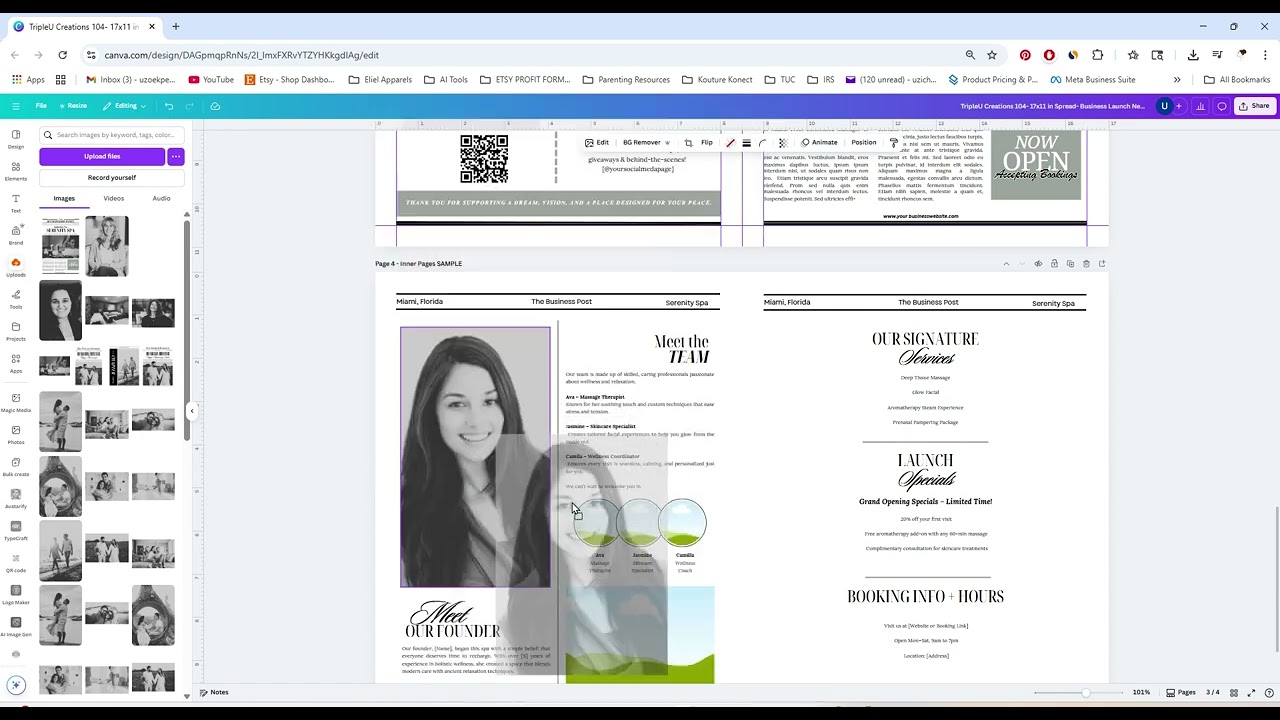The image size is (1280, 720).
Task: Open border style options
Action: 746,143
